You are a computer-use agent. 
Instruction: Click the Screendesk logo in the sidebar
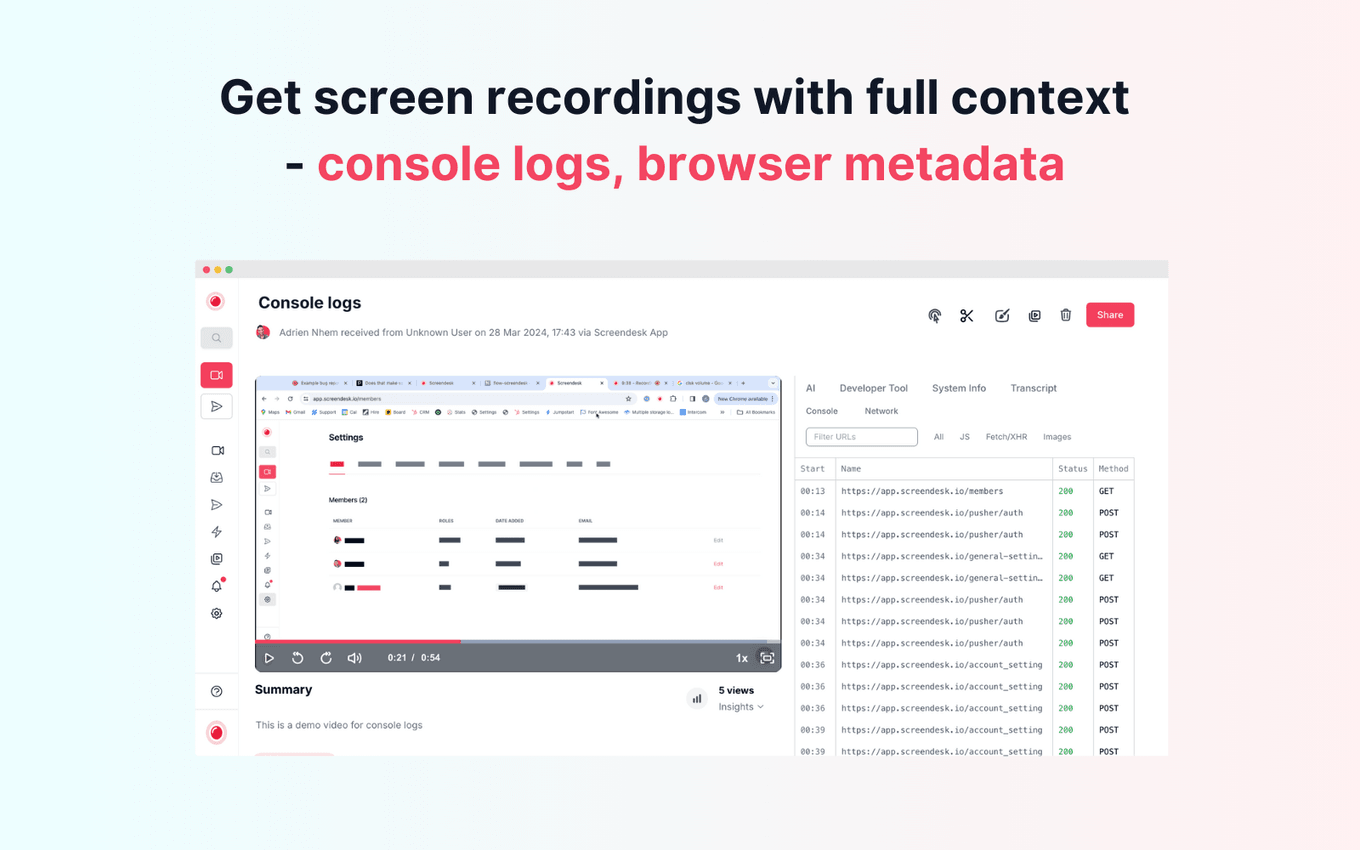[x=216, y=301]
